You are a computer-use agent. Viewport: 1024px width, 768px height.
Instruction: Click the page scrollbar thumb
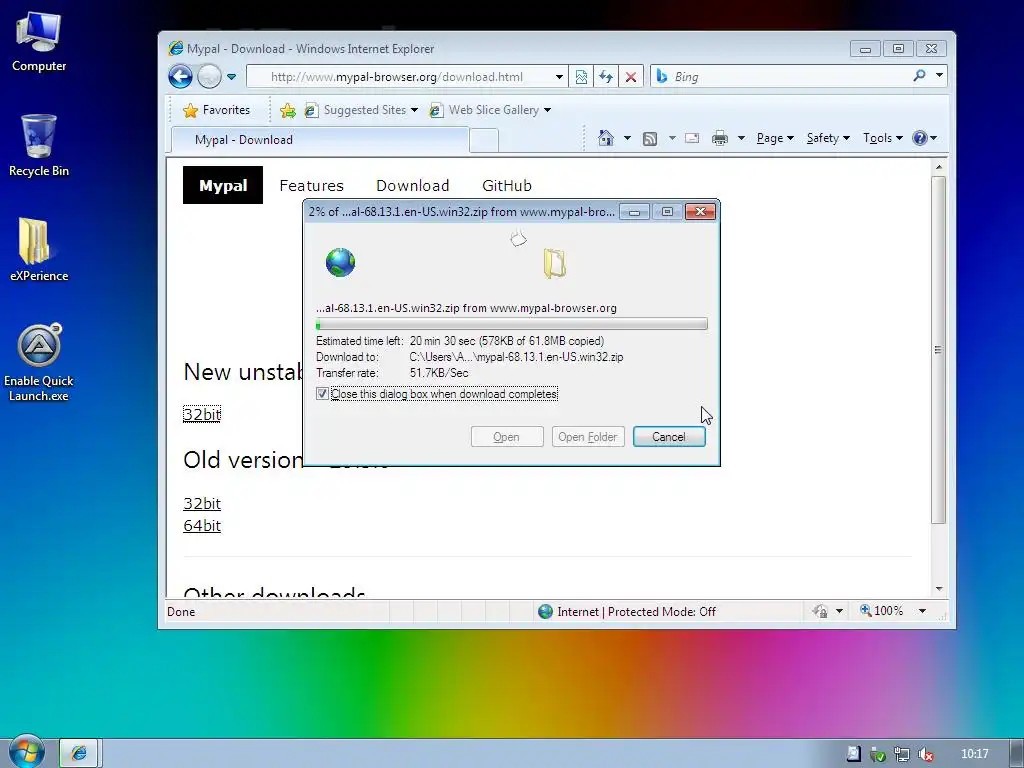(x=938, y=350)
